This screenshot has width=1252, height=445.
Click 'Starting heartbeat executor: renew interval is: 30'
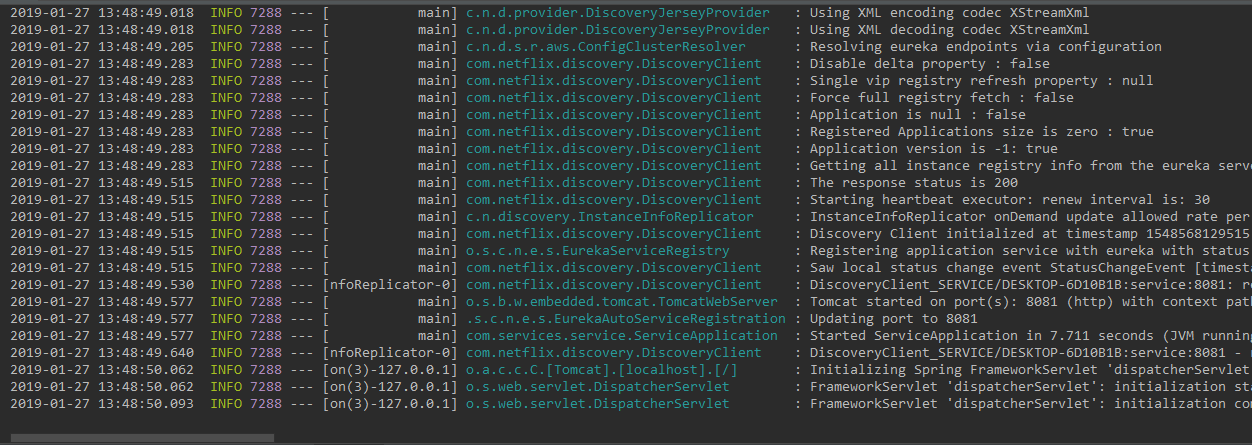click(1009, 200)
